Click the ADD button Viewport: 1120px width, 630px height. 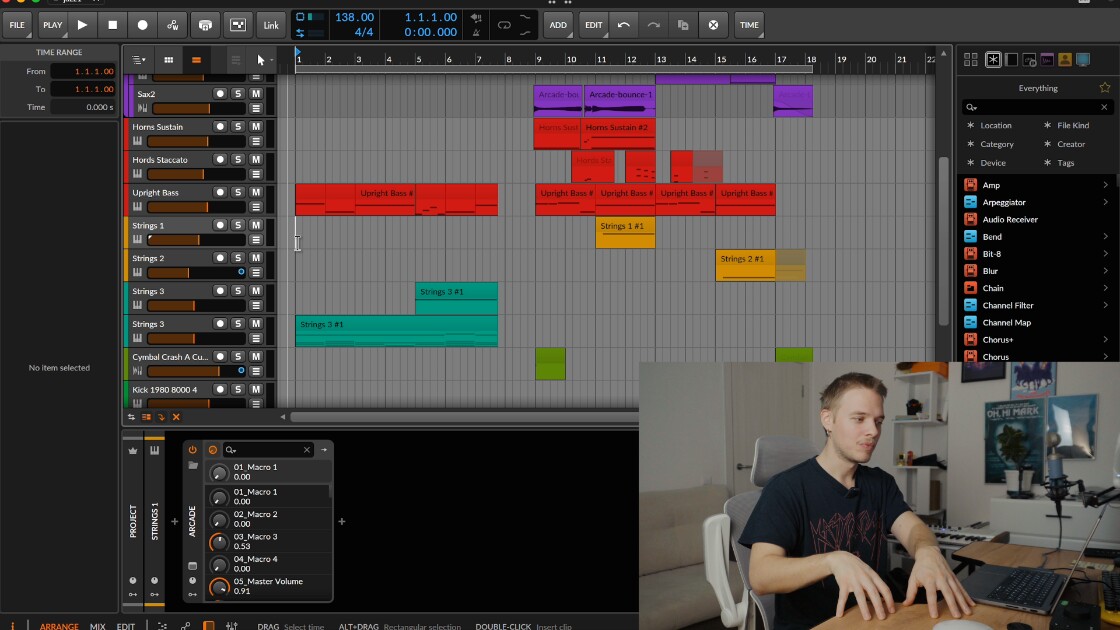tap(558, 25)
